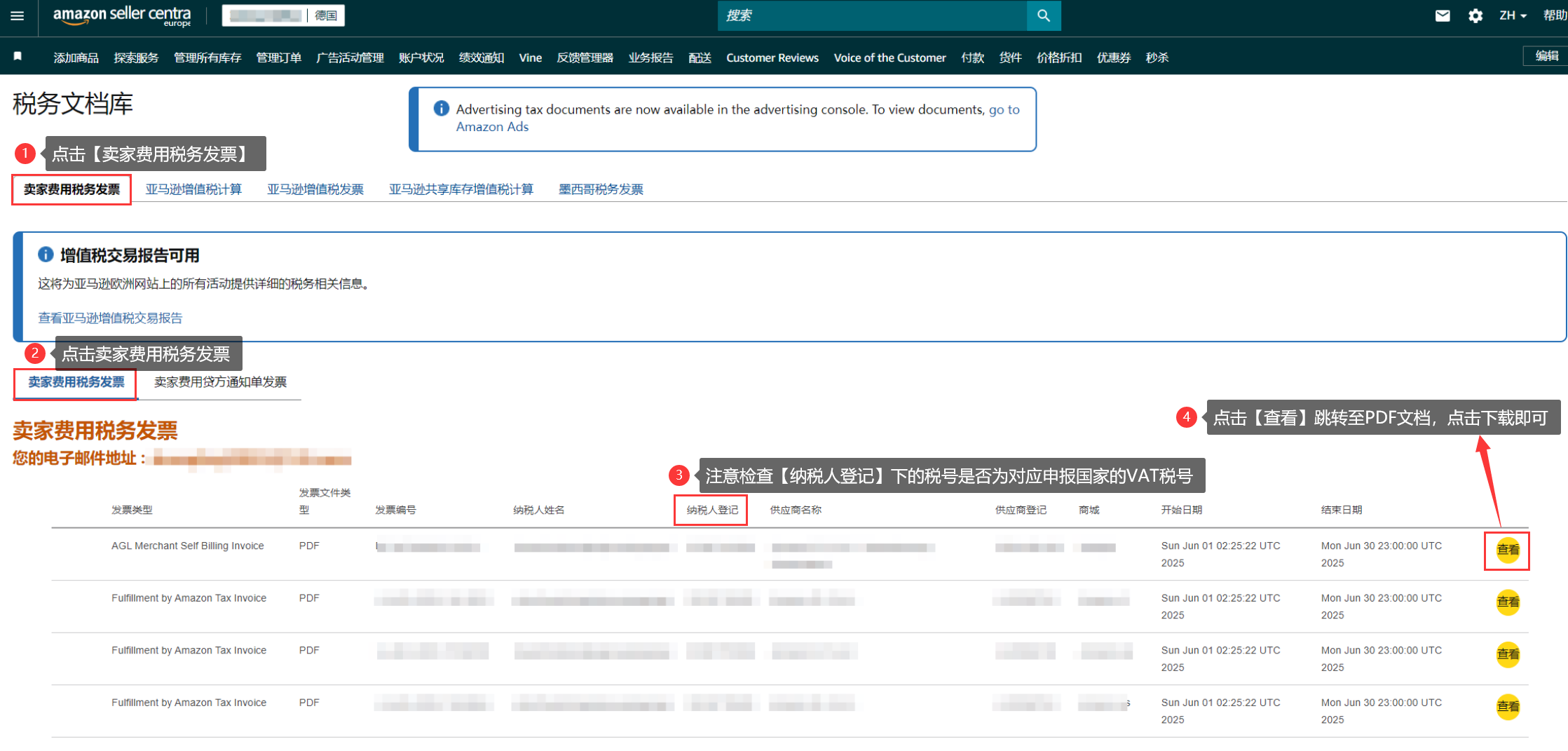Viewport: 1568px width, 751px height.
Task: Open the 添加商品 menu
Action: (x=76, y=57)
